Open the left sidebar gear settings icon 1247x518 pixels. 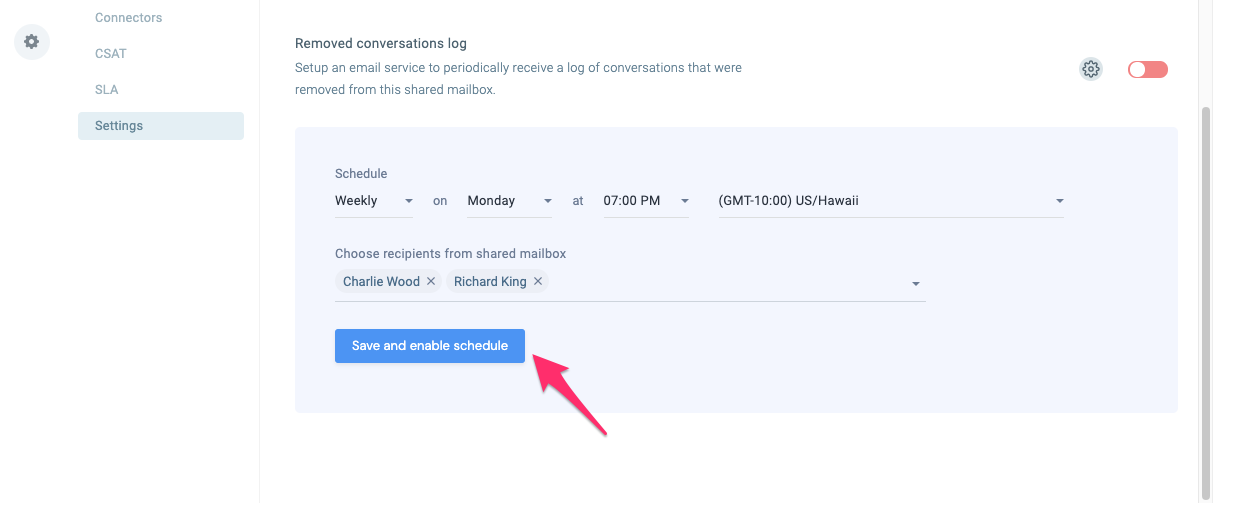click(x=32, y=42)
